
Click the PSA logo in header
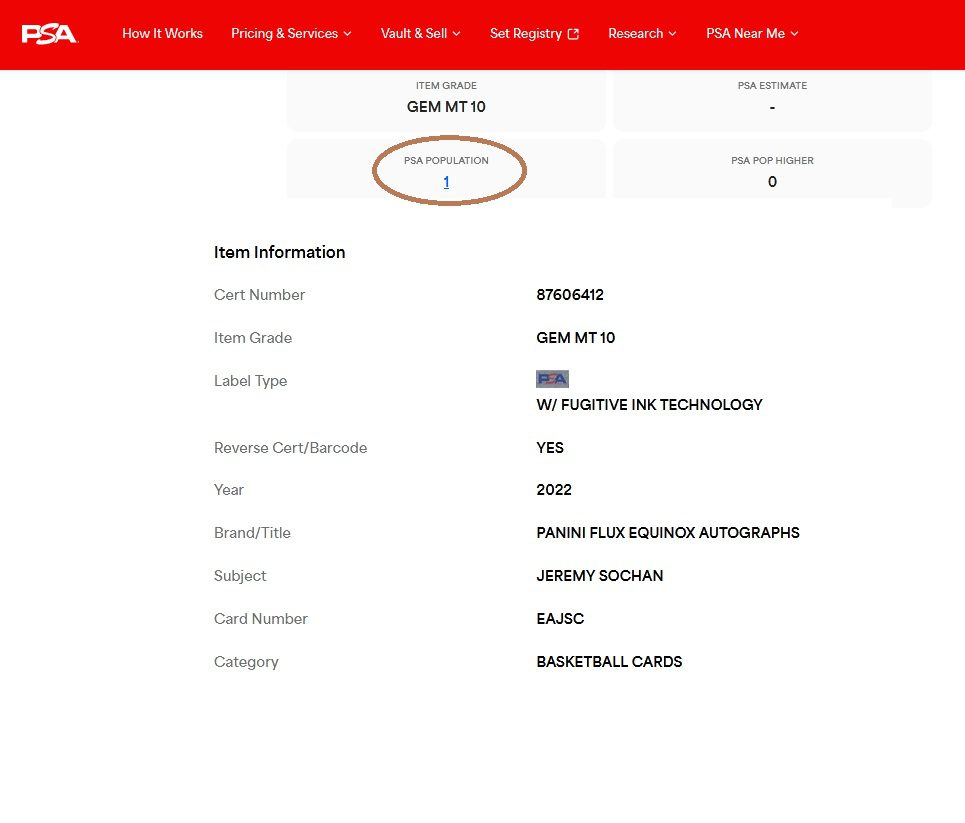pyautogui.click(x=49, y=34)
